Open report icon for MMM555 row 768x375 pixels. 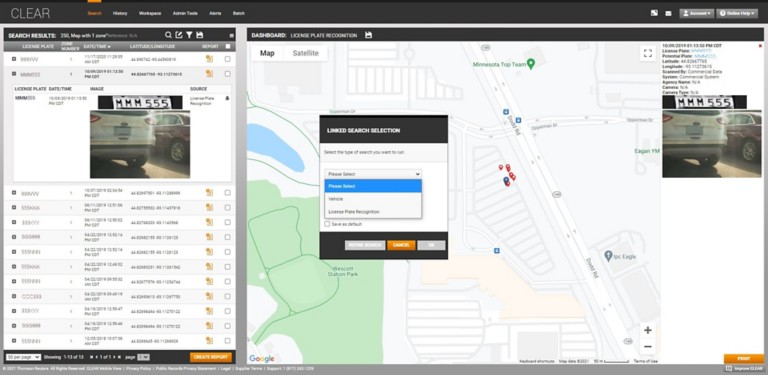(x=209, y=73)
